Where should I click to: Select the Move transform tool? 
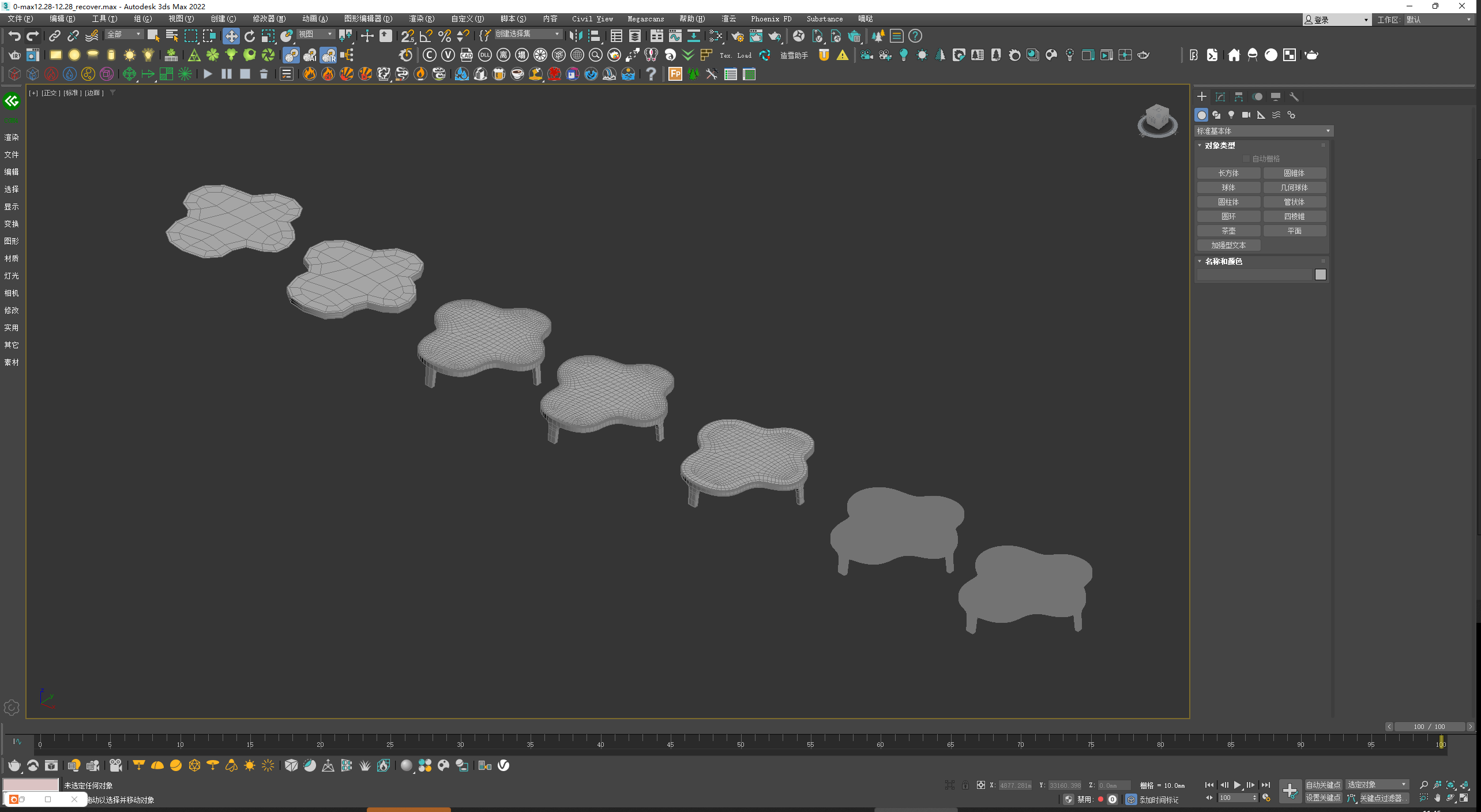231,36
